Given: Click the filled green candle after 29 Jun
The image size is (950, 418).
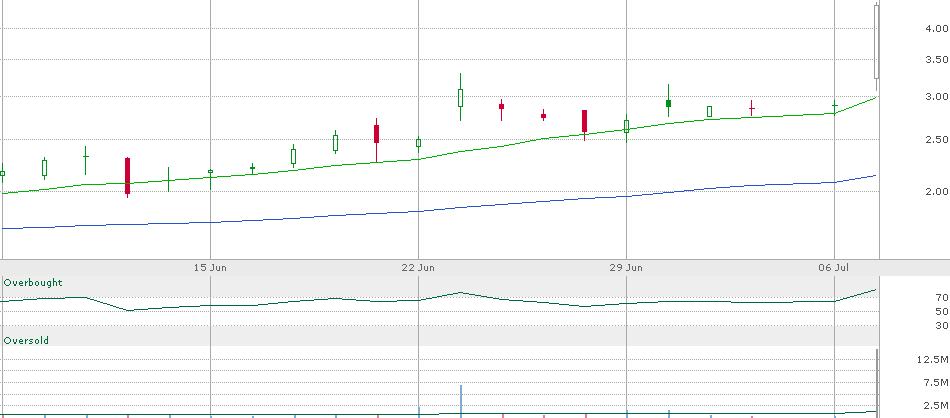Looking at the screenshot, I should [x=668, y=104].
